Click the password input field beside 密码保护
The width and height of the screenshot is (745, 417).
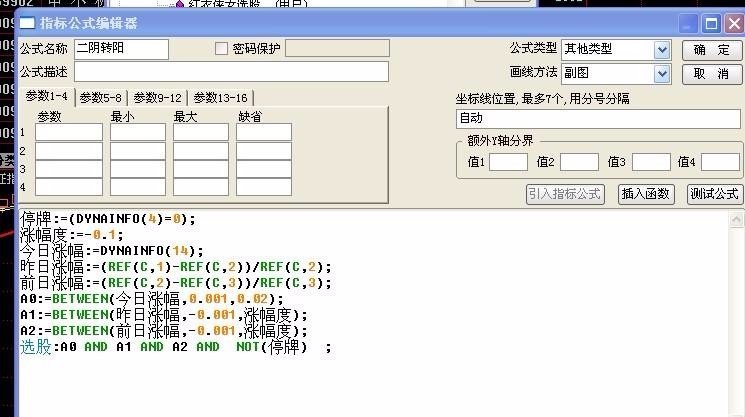pyautogui.click(x=337, y=48)
